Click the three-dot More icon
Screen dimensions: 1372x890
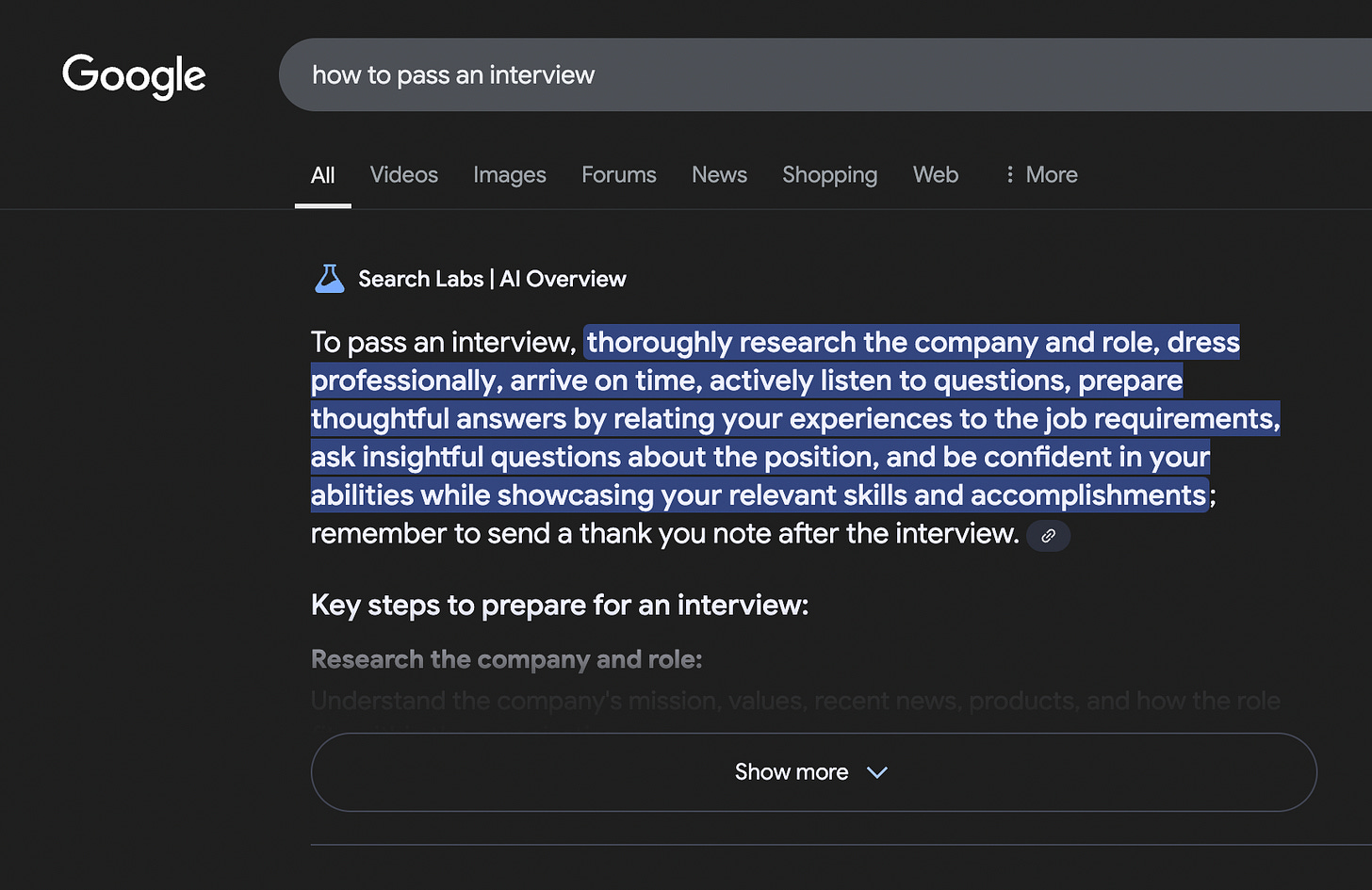pyautogui.click(x=1009, y=174)
